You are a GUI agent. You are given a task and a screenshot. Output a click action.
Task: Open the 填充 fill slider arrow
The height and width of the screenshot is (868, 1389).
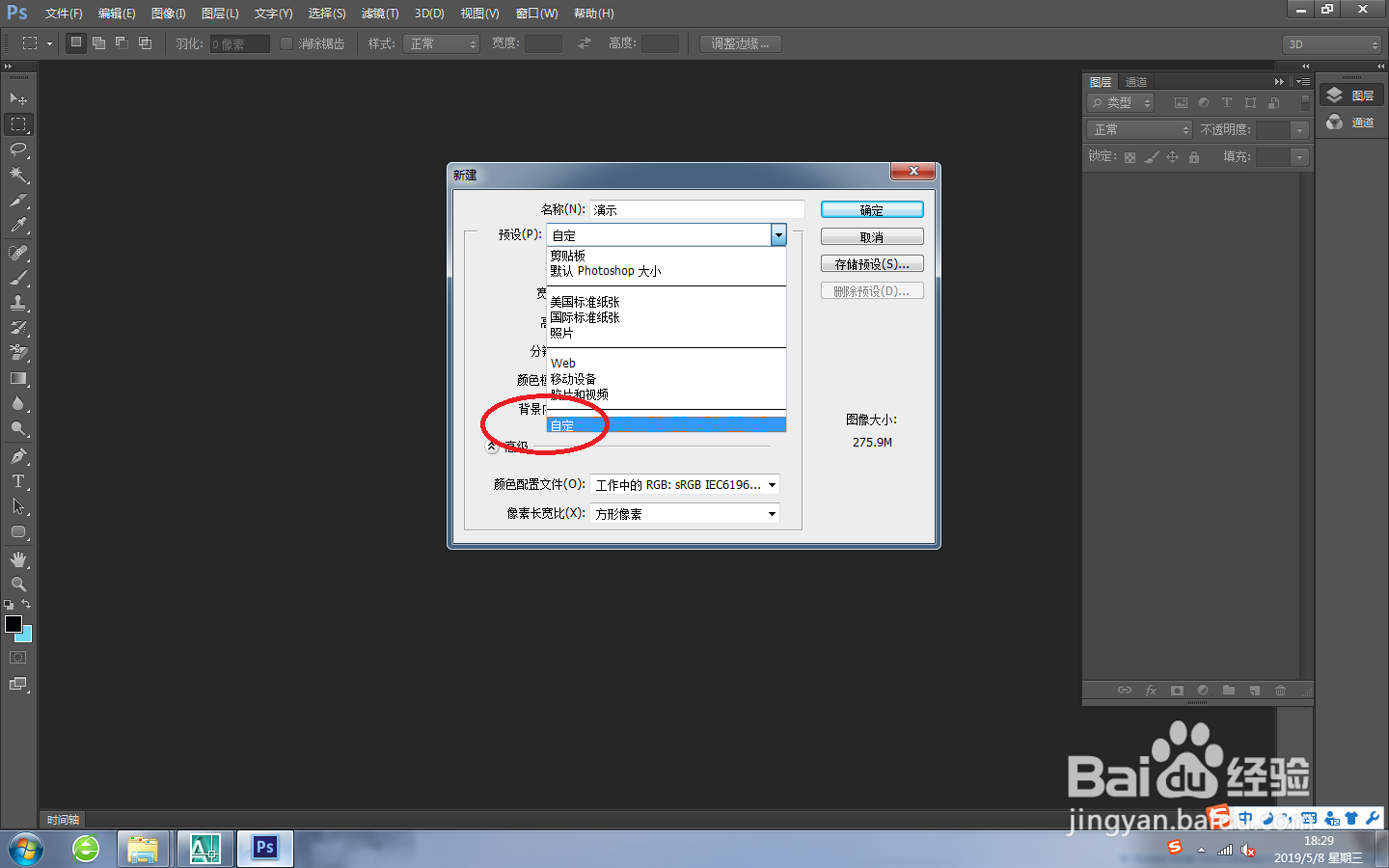[1300, 157]
